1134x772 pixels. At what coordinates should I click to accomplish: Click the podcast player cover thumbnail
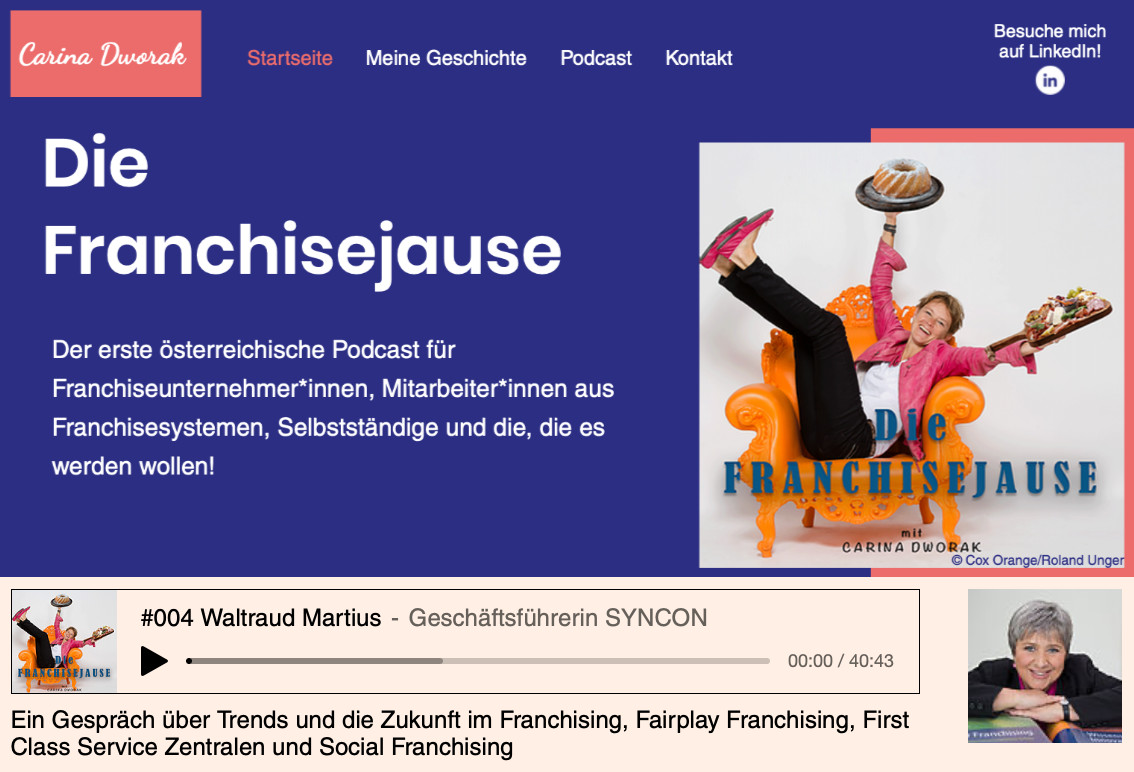coord(64,642)
